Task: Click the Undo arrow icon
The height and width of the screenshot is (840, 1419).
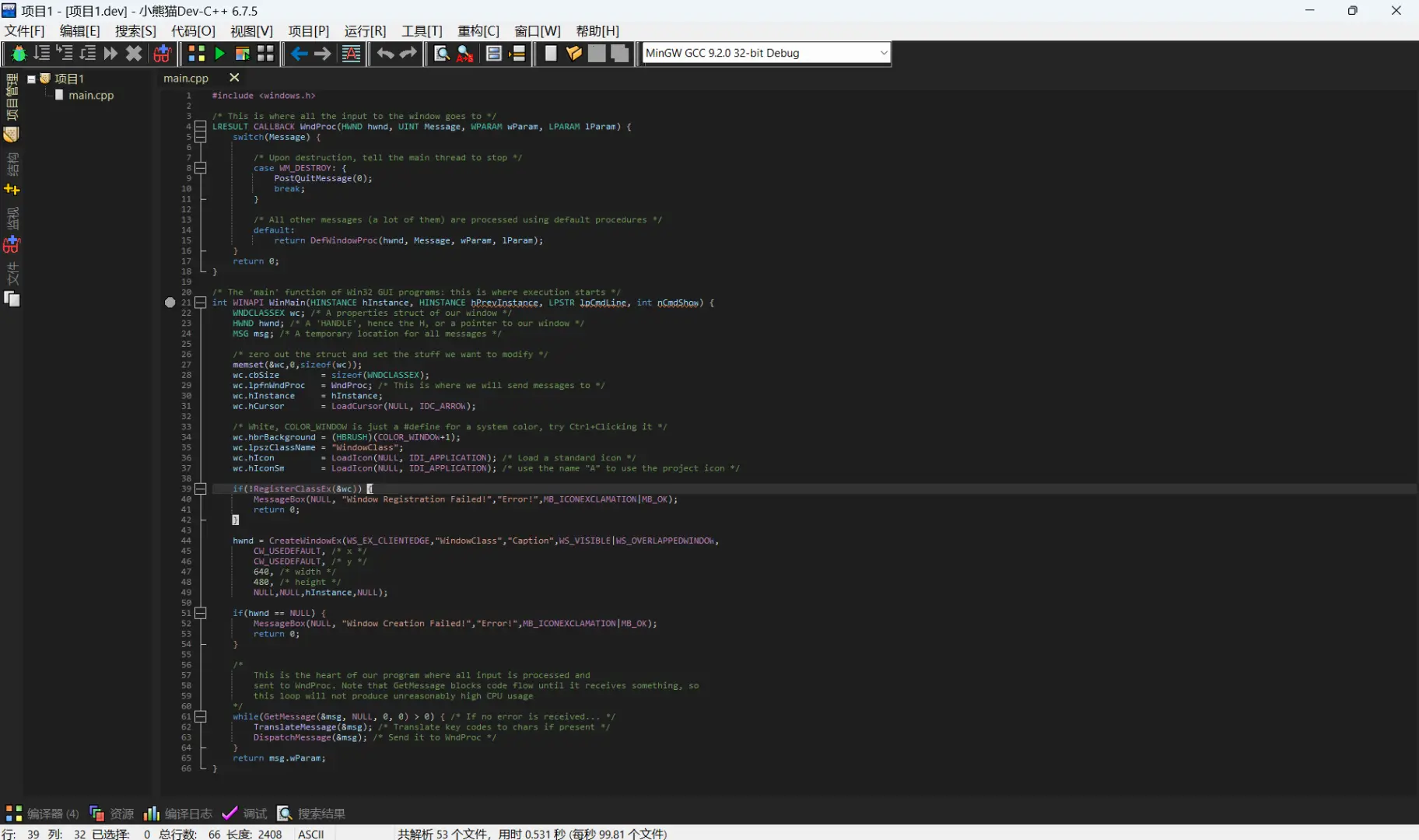Action: [385, 53]
